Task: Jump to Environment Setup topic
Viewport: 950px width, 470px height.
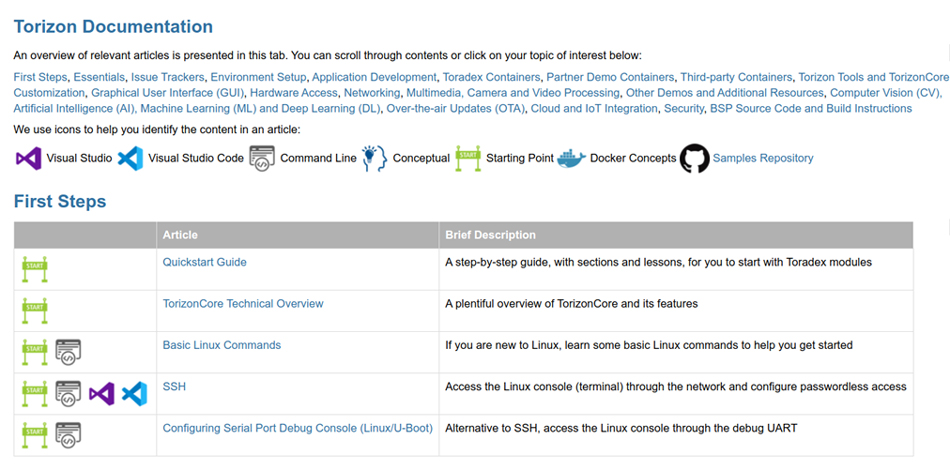Action: click(258, 78)
